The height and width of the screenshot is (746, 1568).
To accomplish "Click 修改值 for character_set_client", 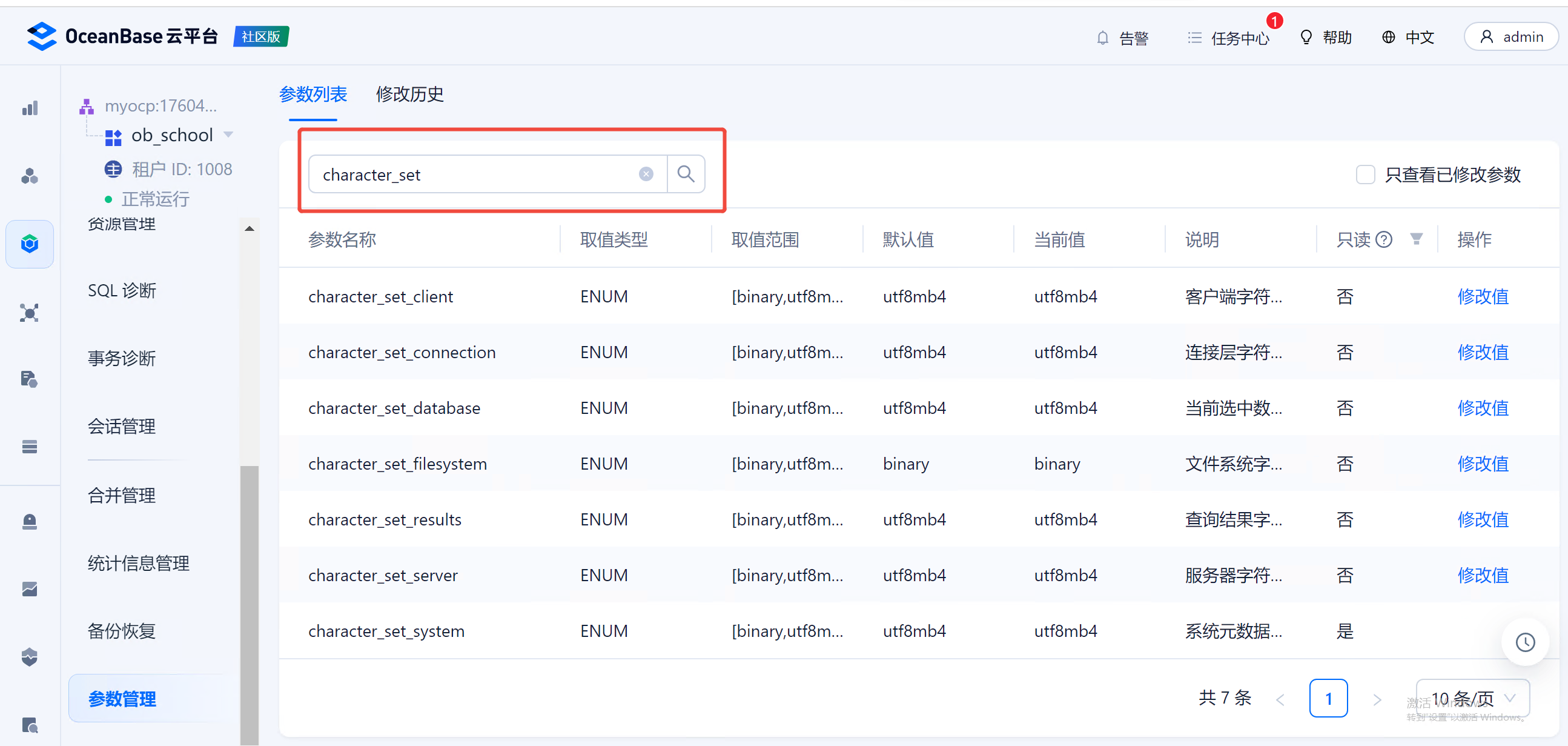I will pos(1482,296).
